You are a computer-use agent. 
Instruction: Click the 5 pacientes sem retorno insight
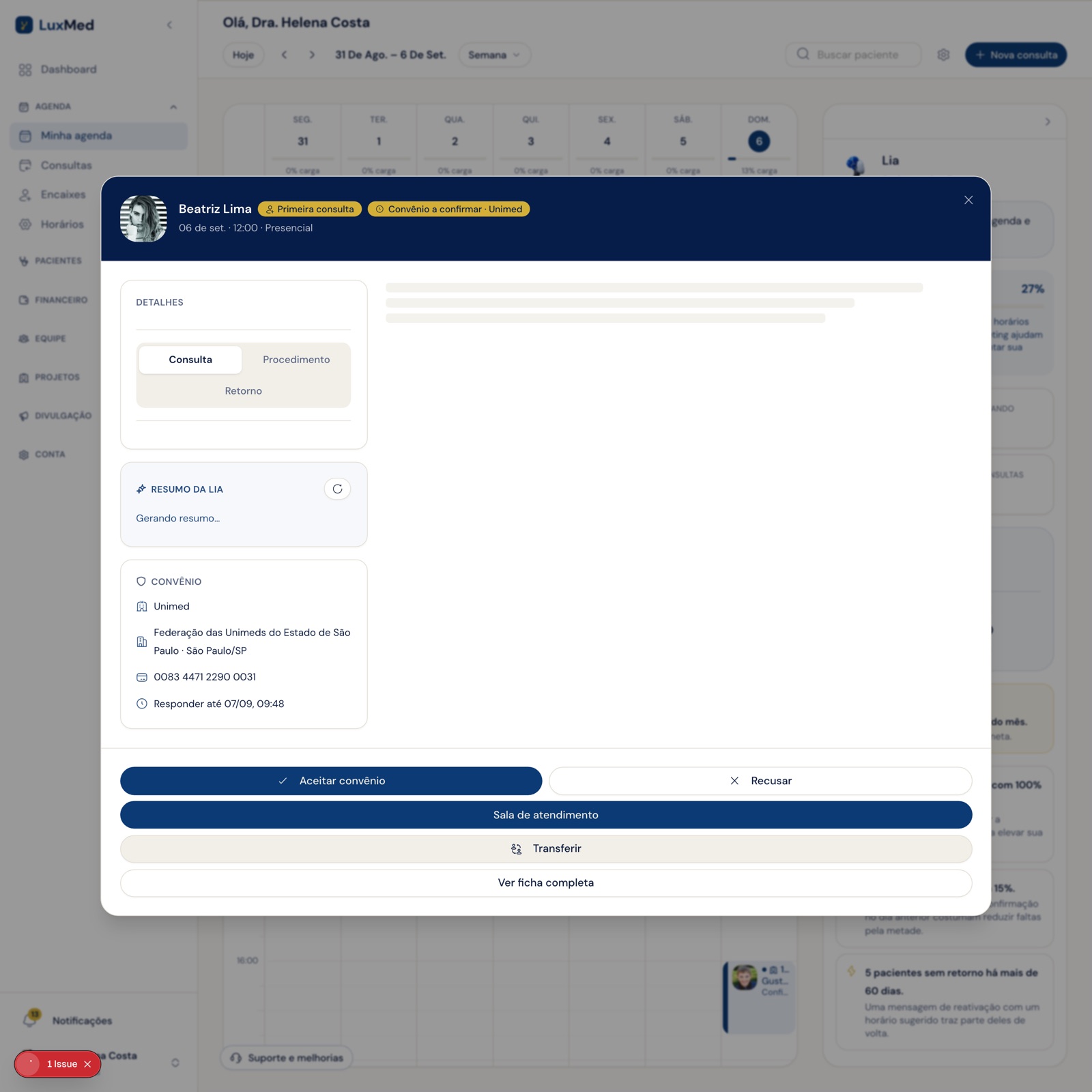tap(945, 1002)
